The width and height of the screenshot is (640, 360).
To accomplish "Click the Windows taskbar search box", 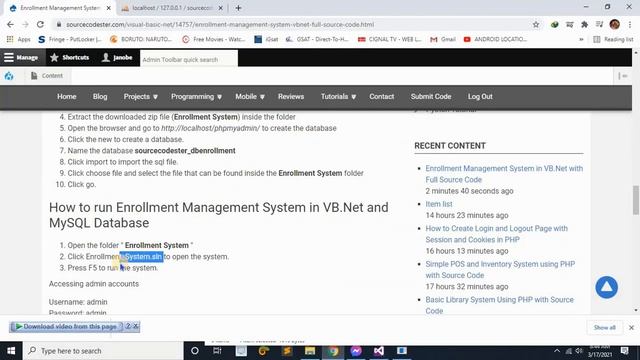I will click(103, 351).
